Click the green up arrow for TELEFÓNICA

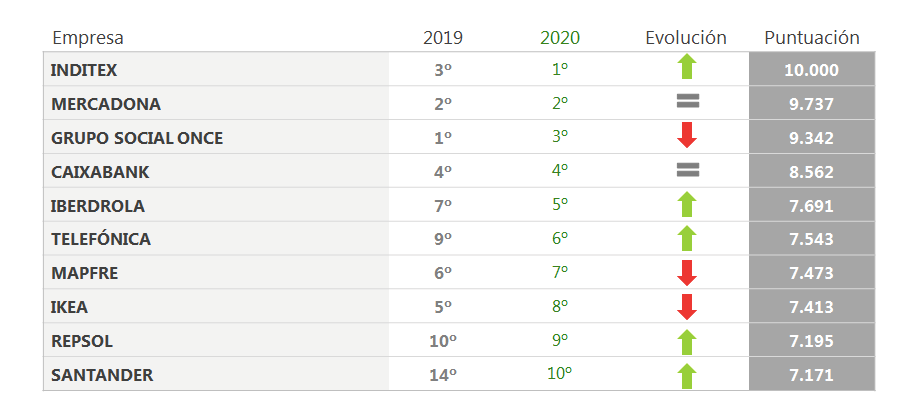[686, 239]
